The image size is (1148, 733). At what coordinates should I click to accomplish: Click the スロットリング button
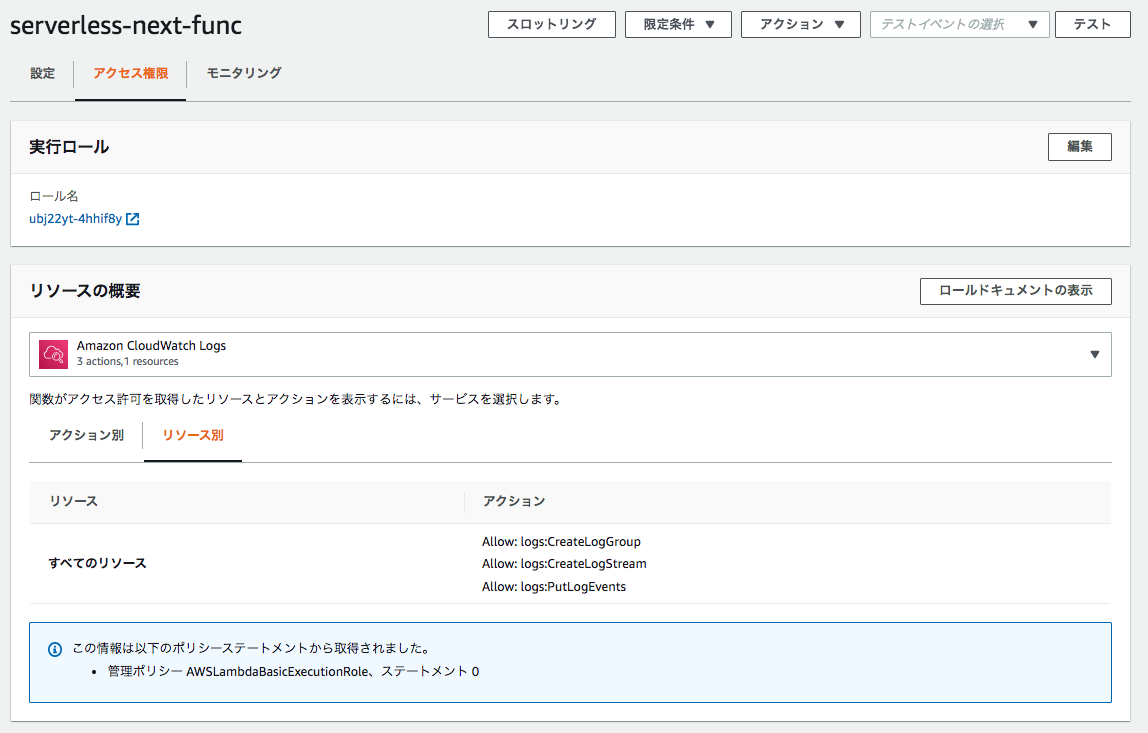pos(551,24)
